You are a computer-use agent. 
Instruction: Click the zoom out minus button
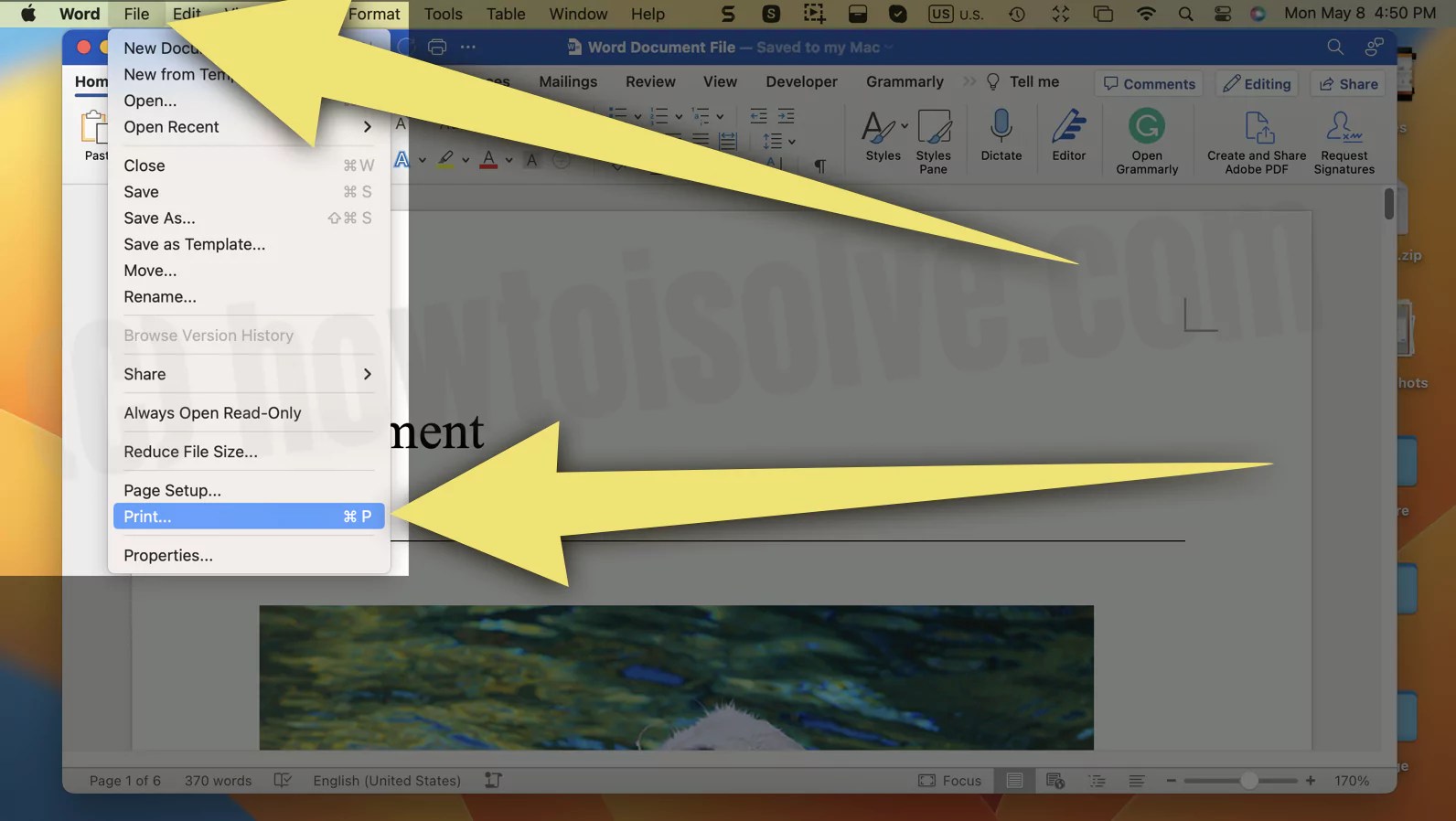click(1171, 780)
